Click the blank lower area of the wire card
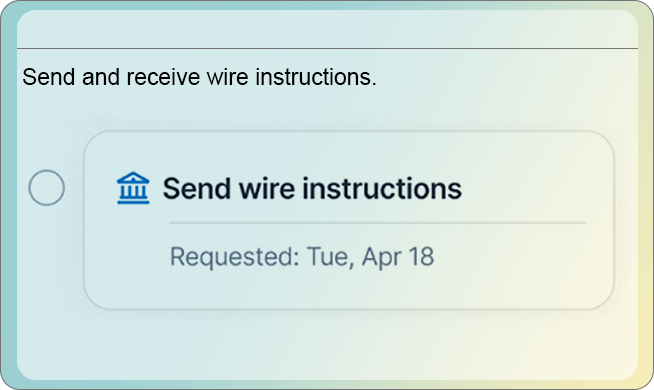The height and width of the screenshot is (390, 654). [x=348, y=290]
